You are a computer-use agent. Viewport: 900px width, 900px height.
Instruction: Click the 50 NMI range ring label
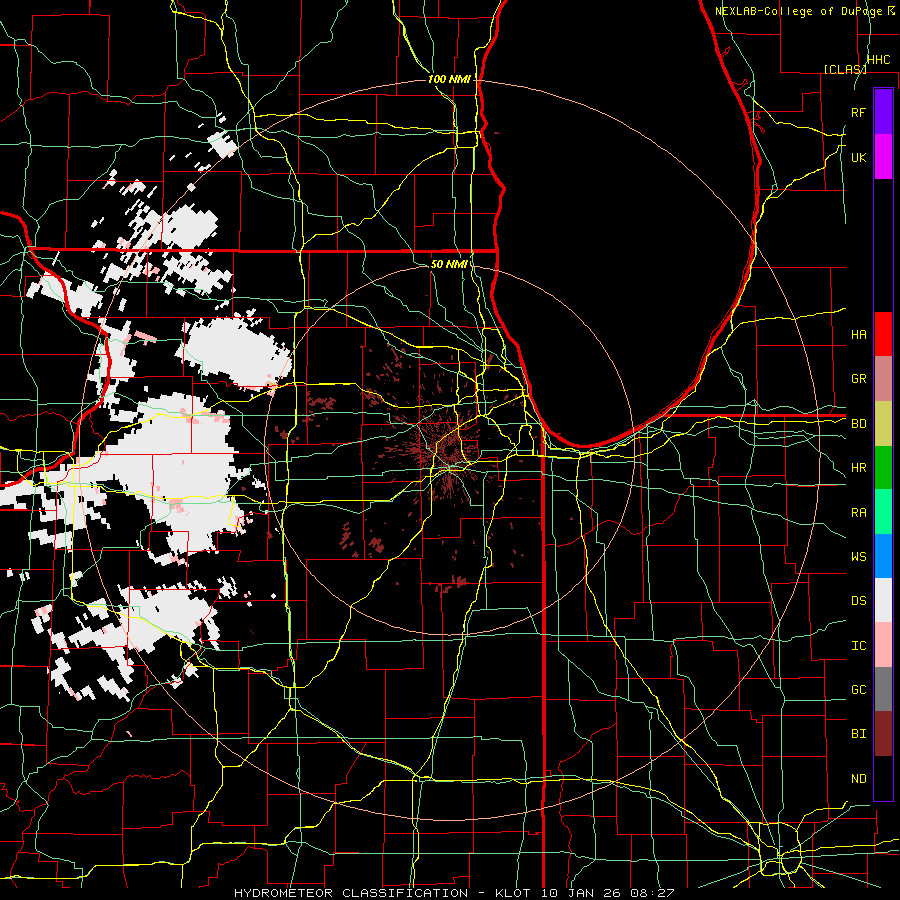tap(449, 264)
